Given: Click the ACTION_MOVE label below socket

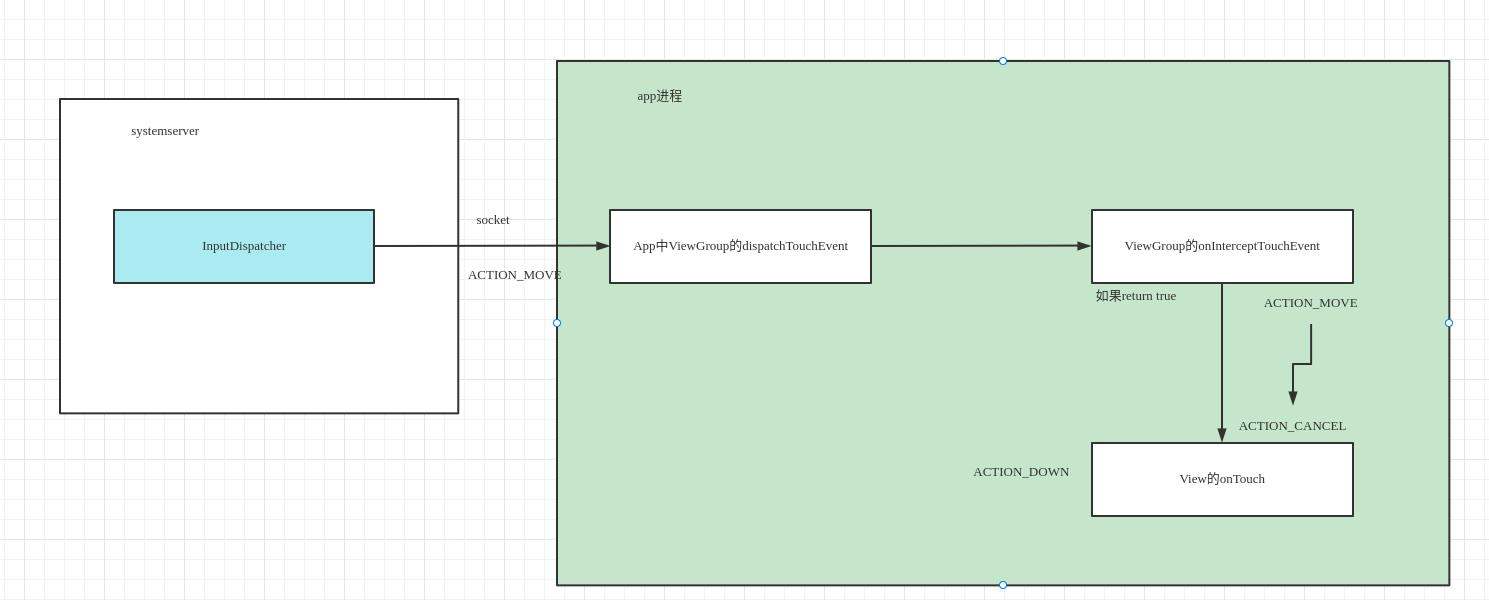Looking at the screenshot, I should point(515,275).
